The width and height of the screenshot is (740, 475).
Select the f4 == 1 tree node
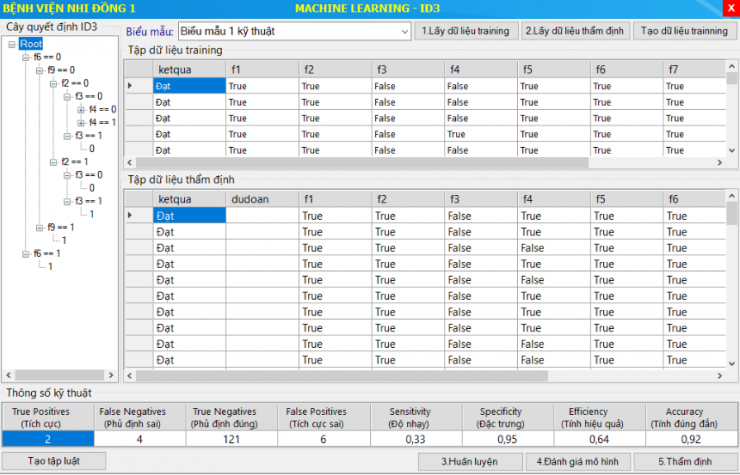coord(101,123)
